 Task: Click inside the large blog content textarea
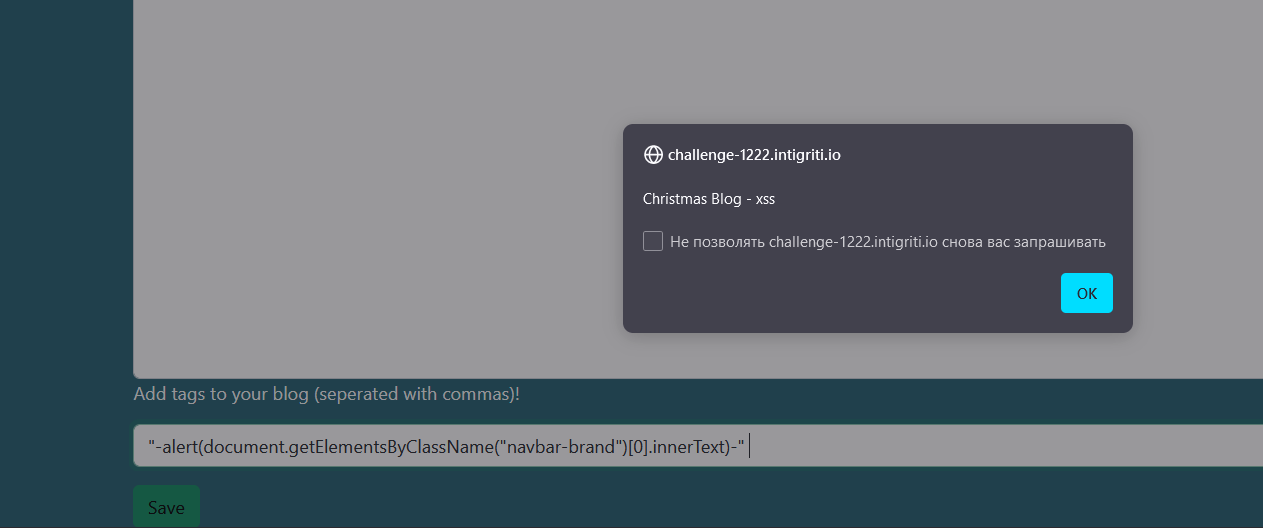[x=380, y=200]
